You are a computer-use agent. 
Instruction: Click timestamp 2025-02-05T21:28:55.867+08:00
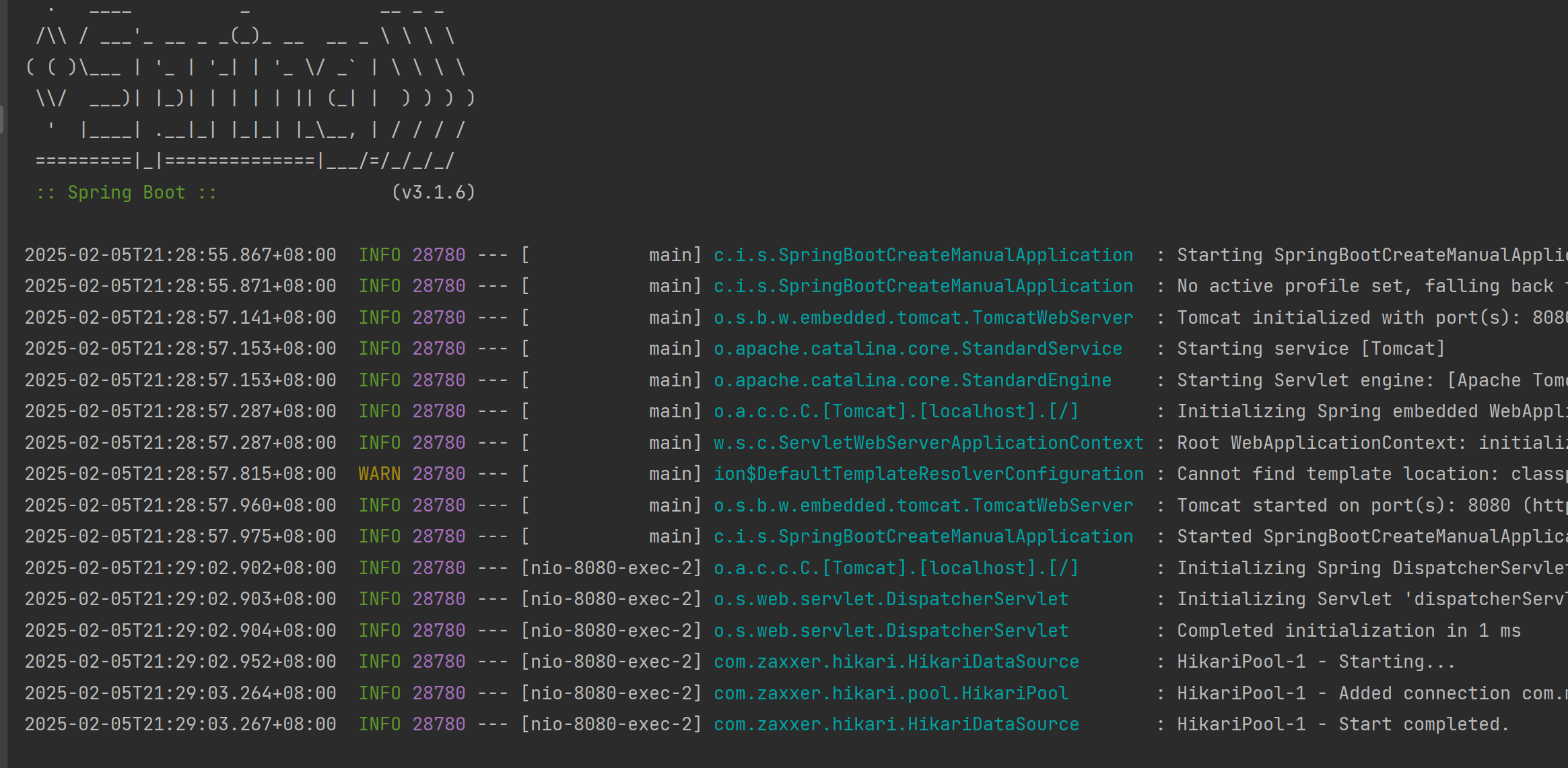click(x=180, y=255)
